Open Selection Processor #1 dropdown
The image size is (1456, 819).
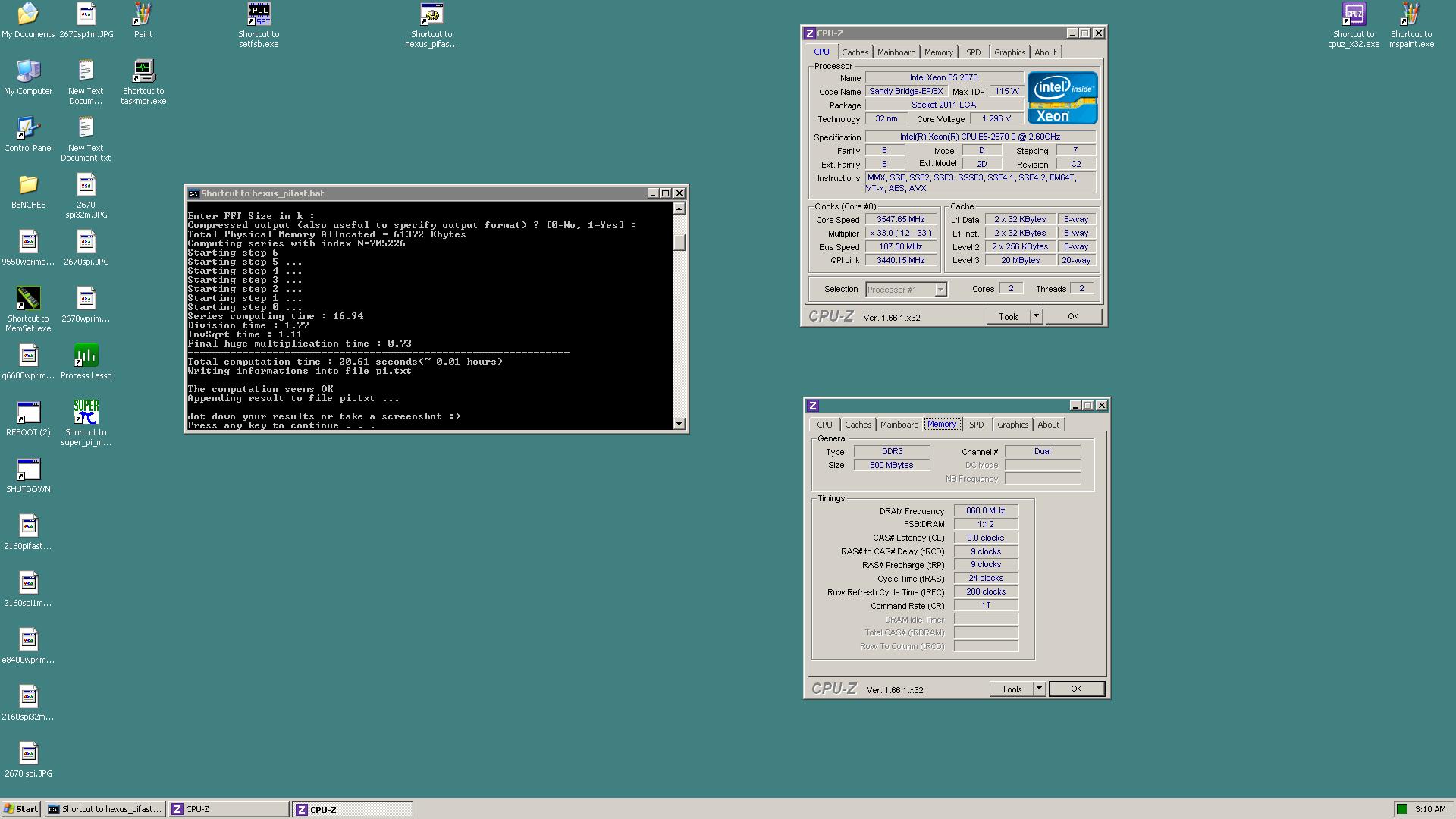pyautogui.click(x=906, y=290)
